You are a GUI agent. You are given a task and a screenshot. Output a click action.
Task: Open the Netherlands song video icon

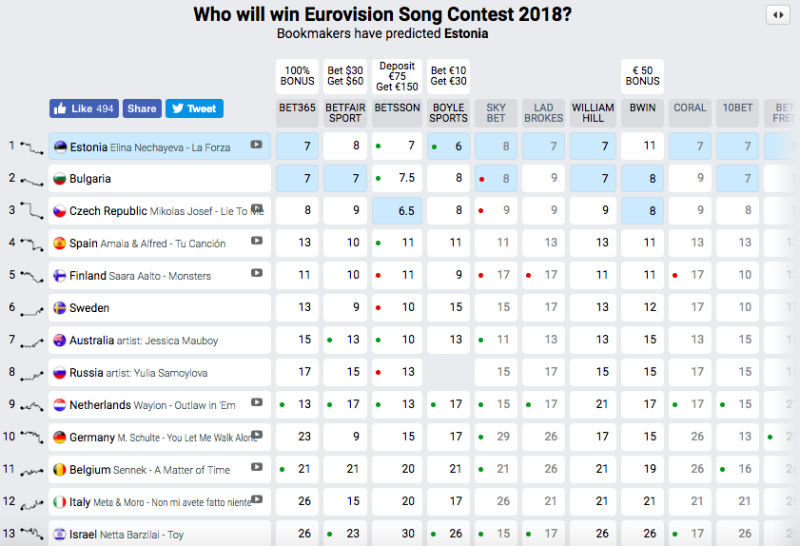coord(257,402)
